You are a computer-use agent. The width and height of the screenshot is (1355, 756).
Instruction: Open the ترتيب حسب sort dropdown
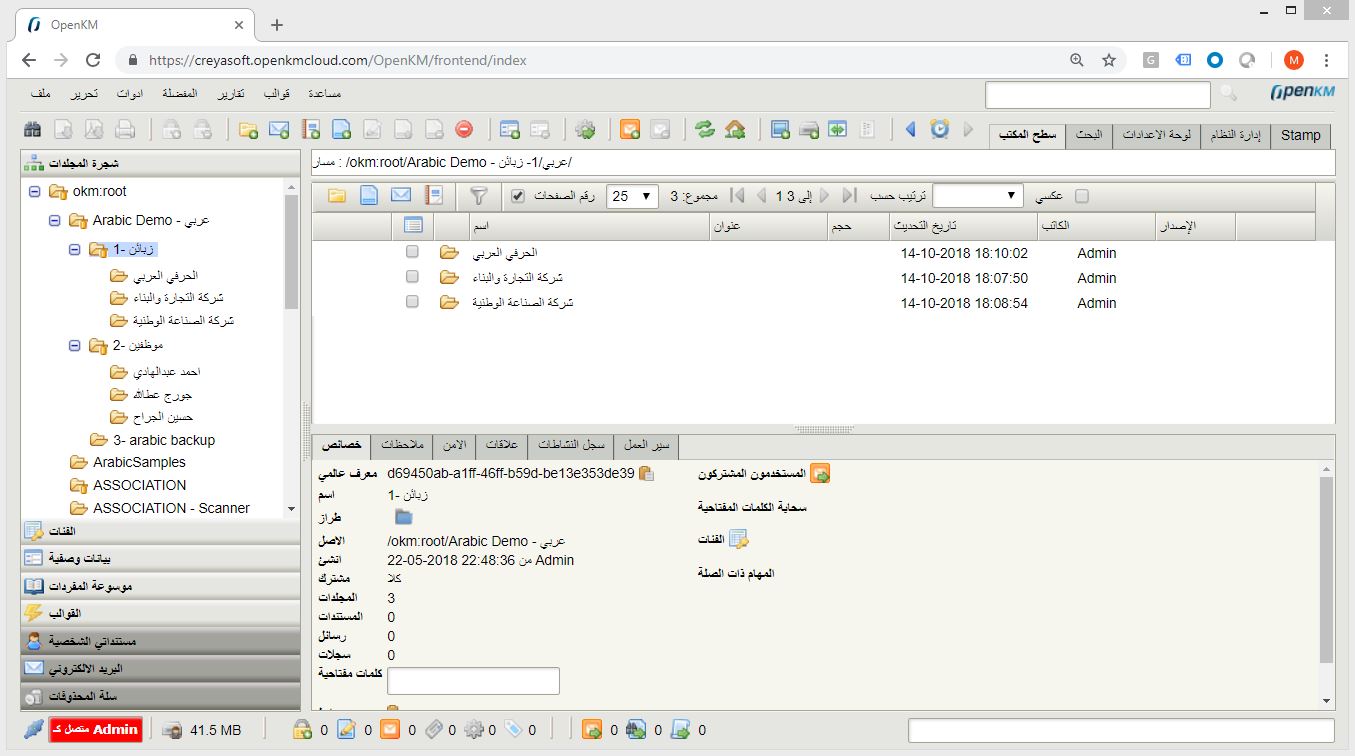(x=977, y=196)
